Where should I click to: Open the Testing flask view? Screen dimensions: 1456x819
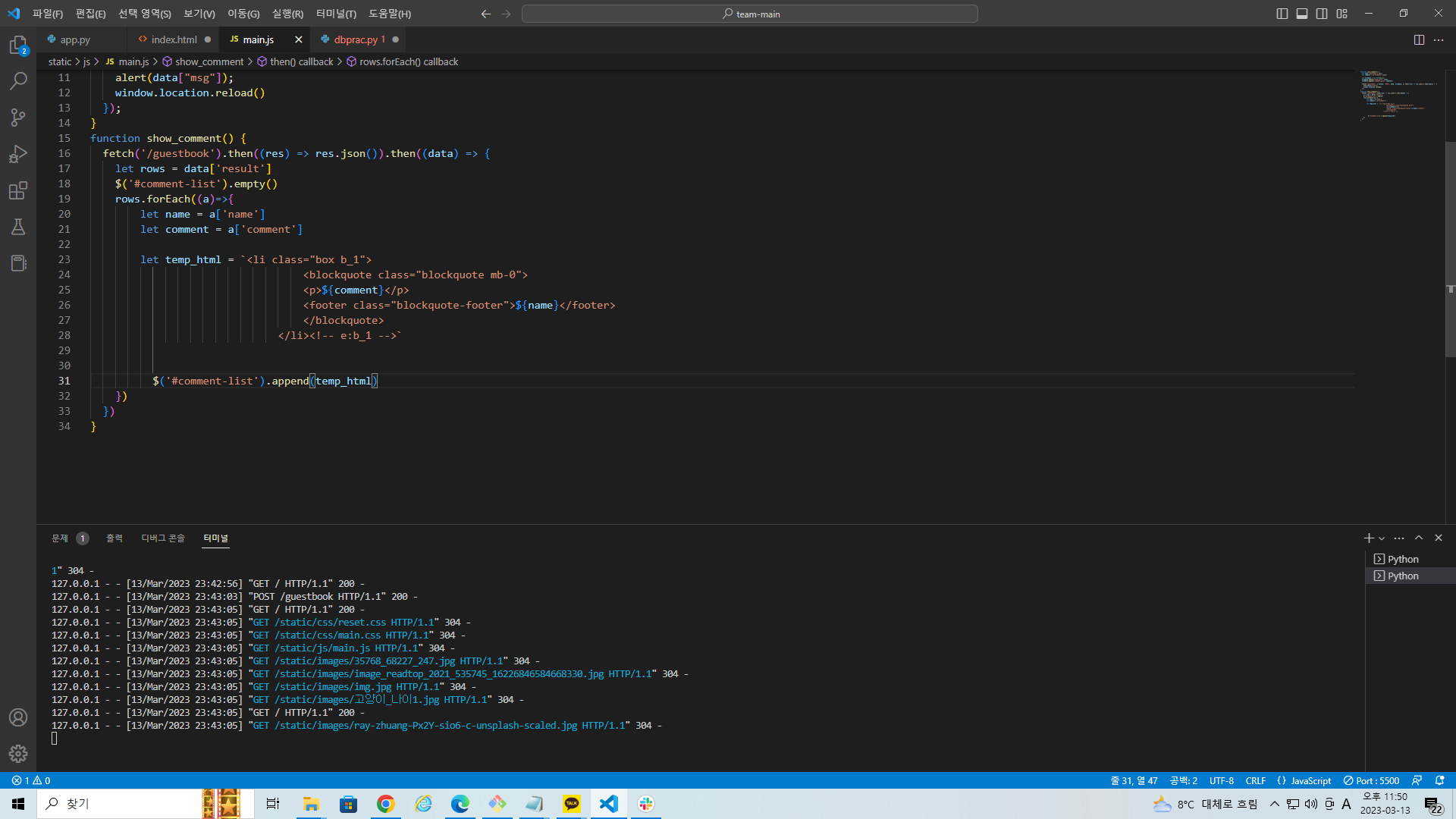click(x=18, y=227)
